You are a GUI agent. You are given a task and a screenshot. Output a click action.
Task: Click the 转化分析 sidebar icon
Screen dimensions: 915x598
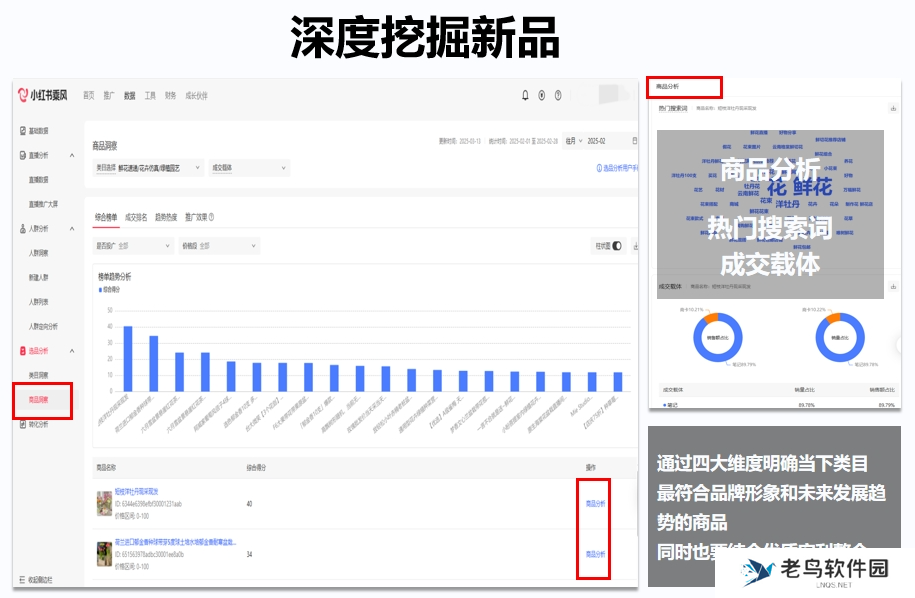click(23, 424)
